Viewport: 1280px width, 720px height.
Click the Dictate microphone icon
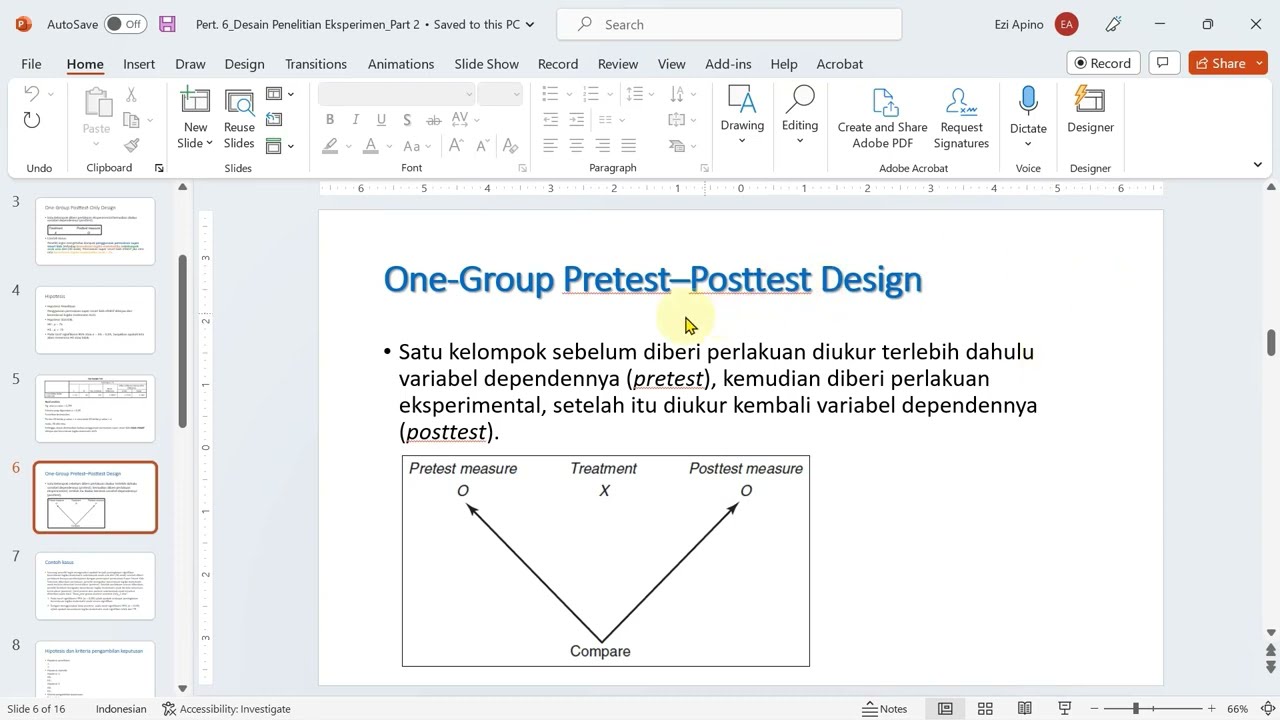(1028, 101)
